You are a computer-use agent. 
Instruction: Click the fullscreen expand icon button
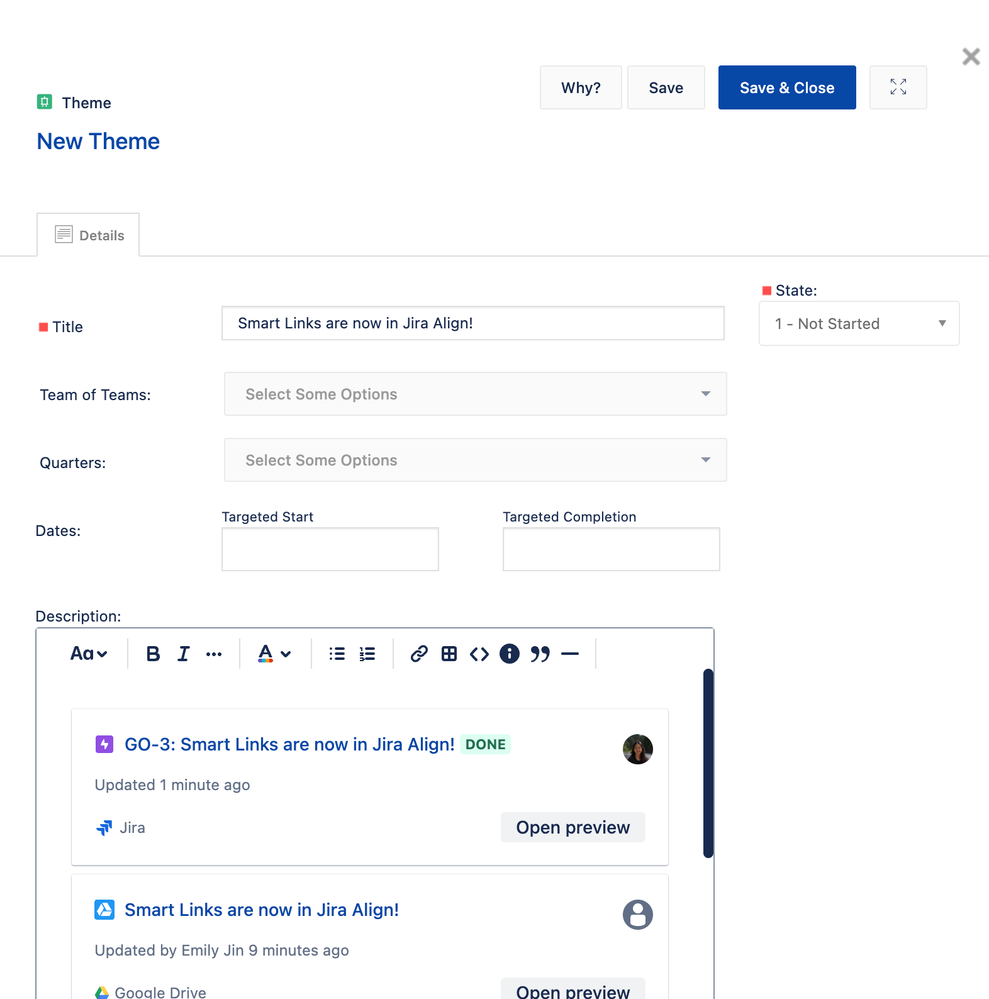(898, 87)
